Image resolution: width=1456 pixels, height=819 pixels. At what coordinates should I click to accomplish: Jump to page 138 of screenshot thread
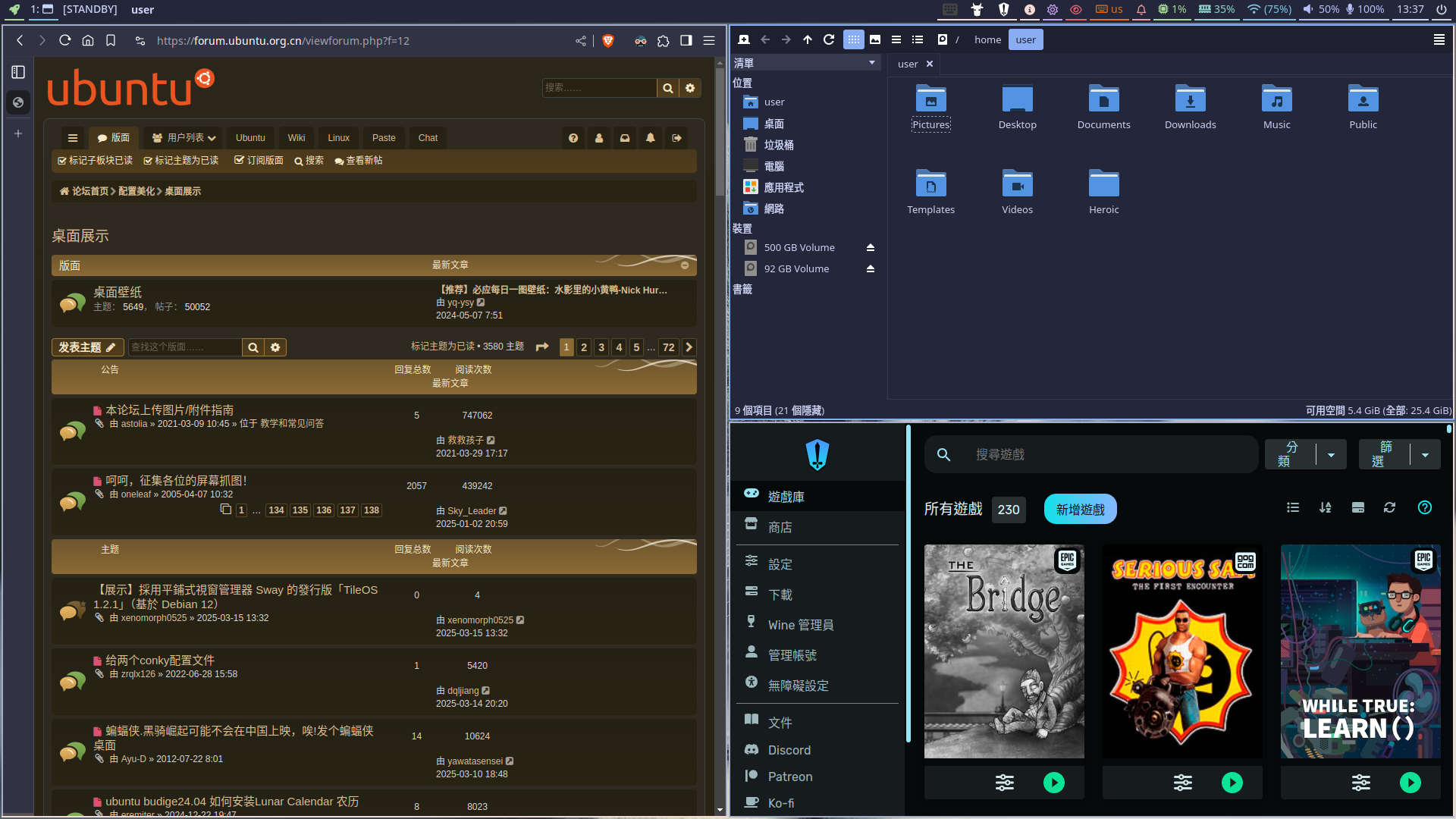pyautogui.click(x=372, y=510)
